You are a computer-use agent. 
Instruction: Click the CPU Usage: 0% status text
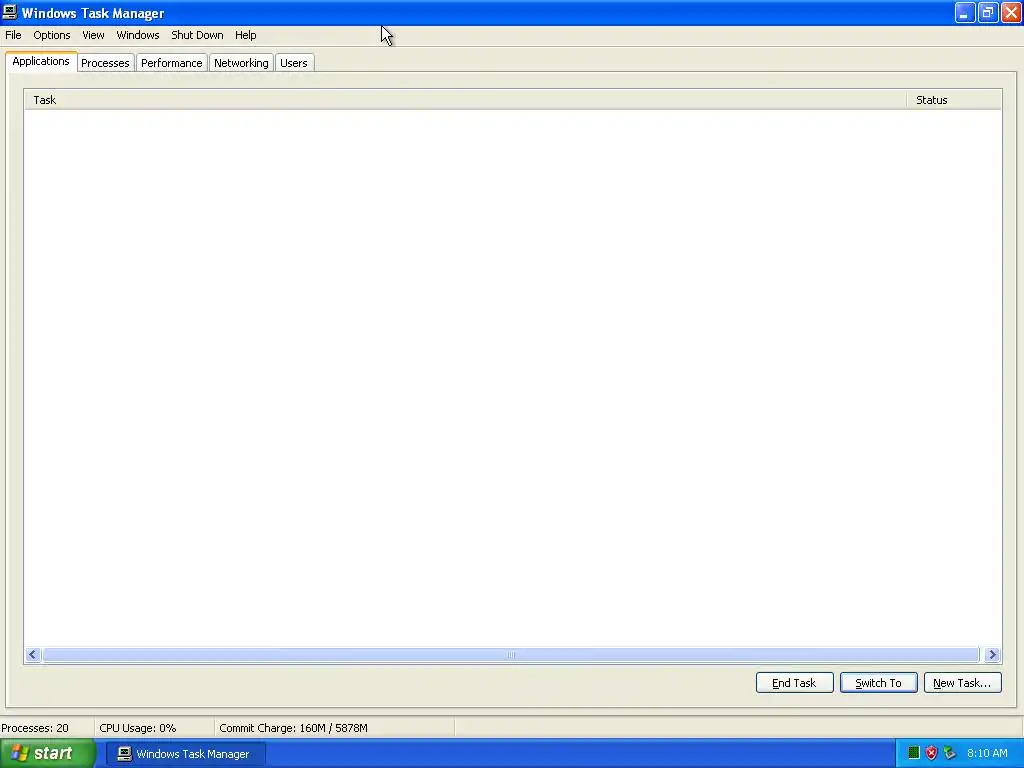point(138,728)
